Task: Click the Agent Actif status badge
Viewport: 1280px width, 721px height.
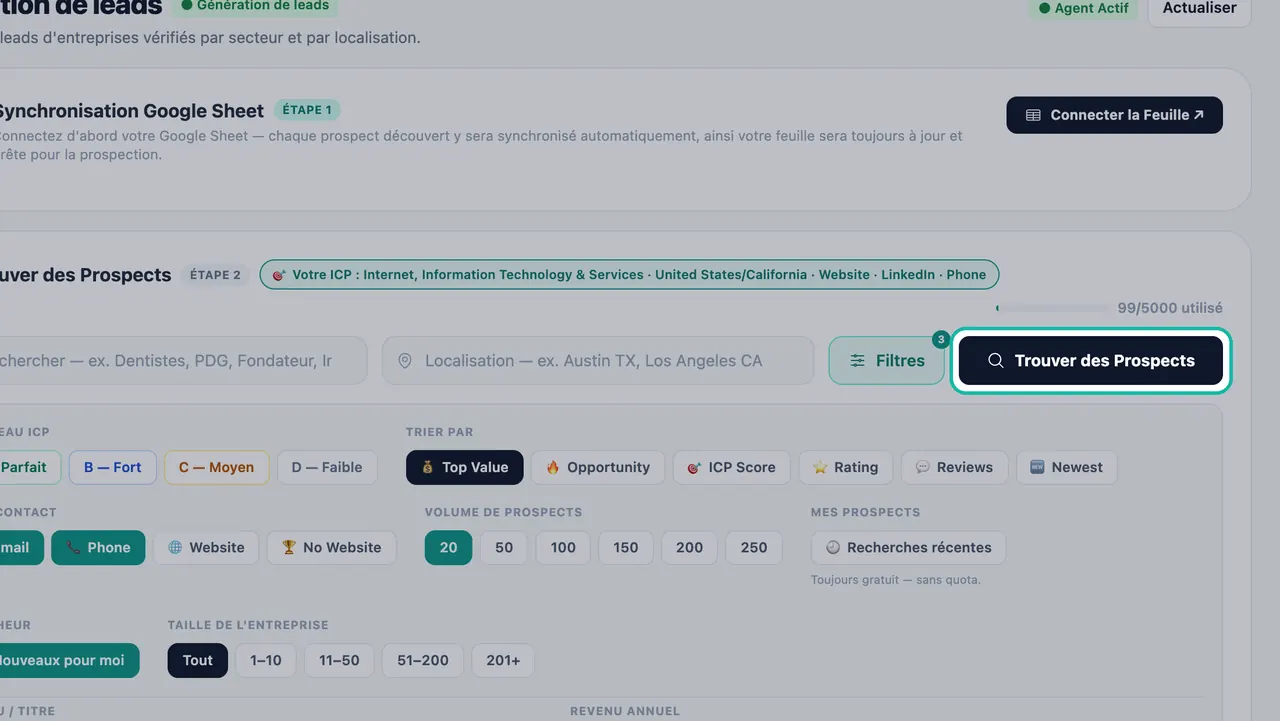Action: (1083, 8)
